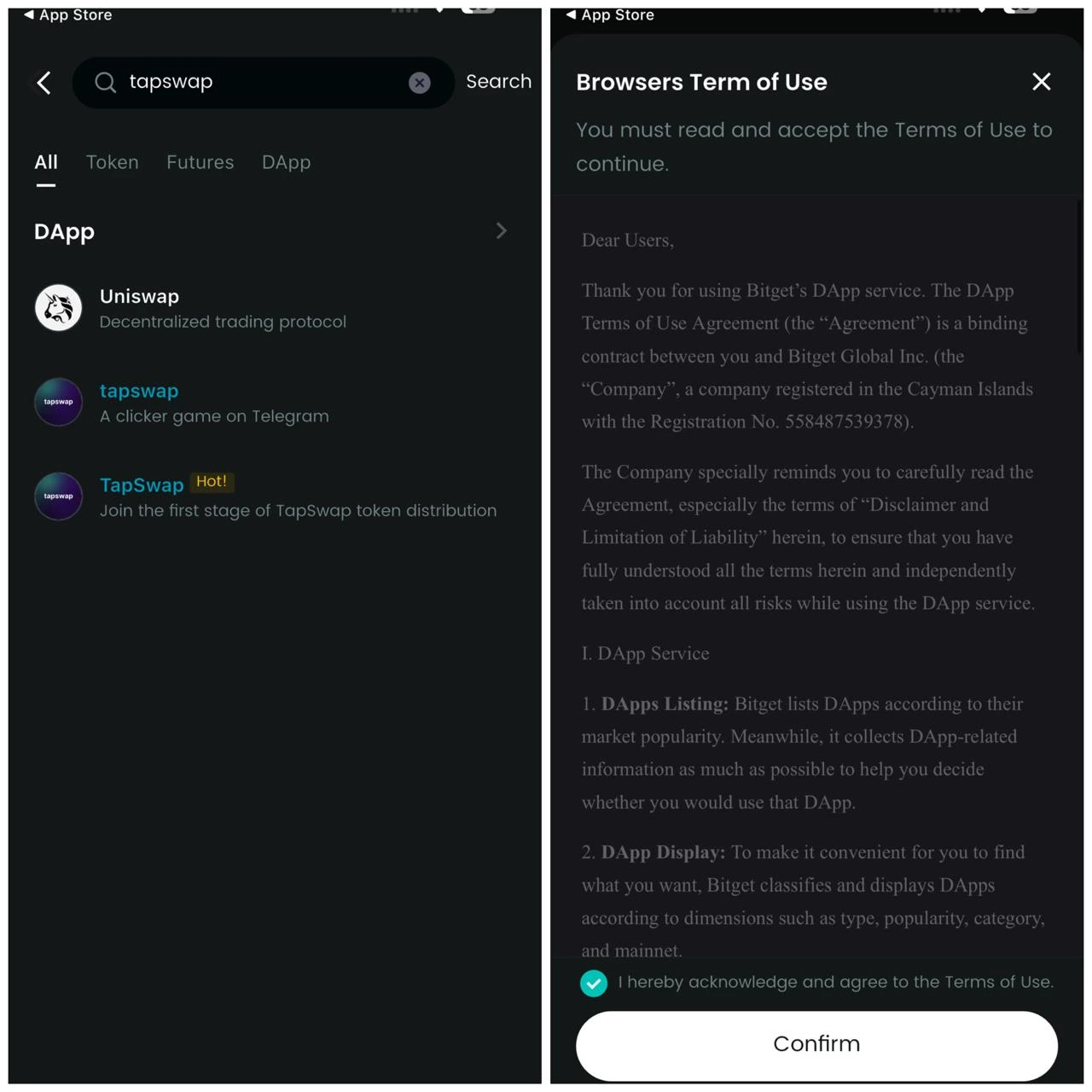Tap the back arrow beside search bar
The image size is (1092, 1092).
[44, 83]
